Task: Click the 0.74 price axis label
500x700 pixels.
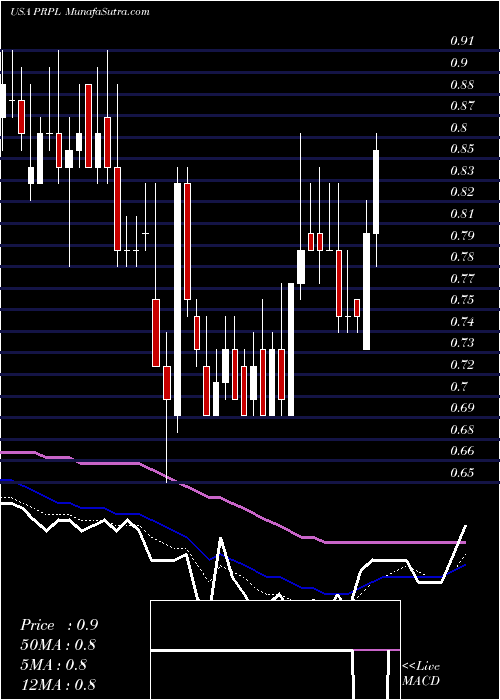Action: (x=462, y=321)
